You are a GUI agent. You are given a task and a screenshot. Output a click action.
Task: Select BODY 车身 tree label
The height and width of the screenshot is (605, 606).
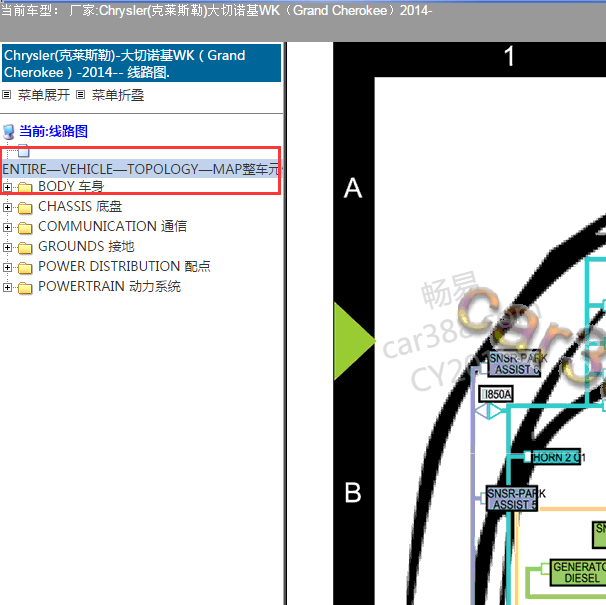(x=71, y=186)
